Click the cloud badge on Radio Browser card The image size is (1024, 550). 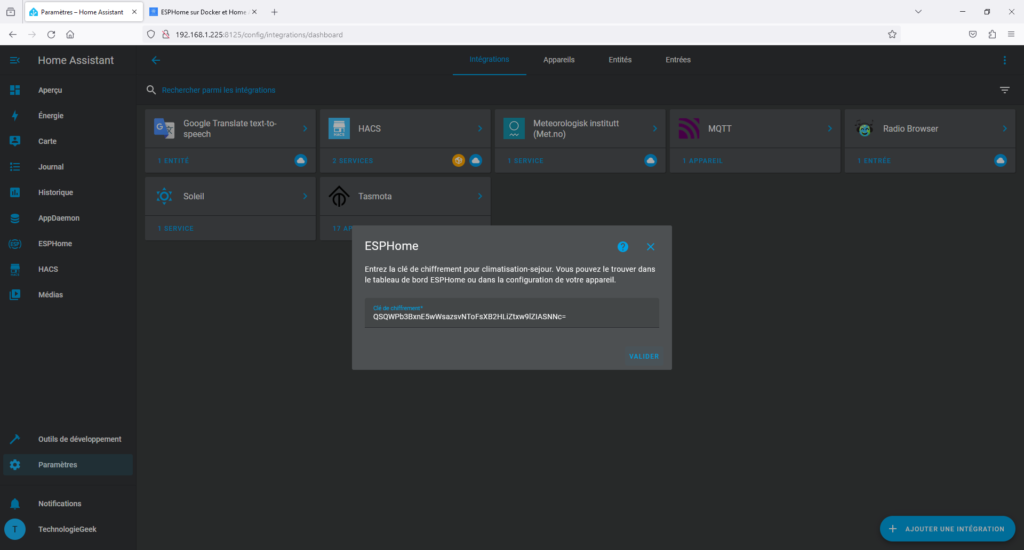click(x=1000, y=161)
